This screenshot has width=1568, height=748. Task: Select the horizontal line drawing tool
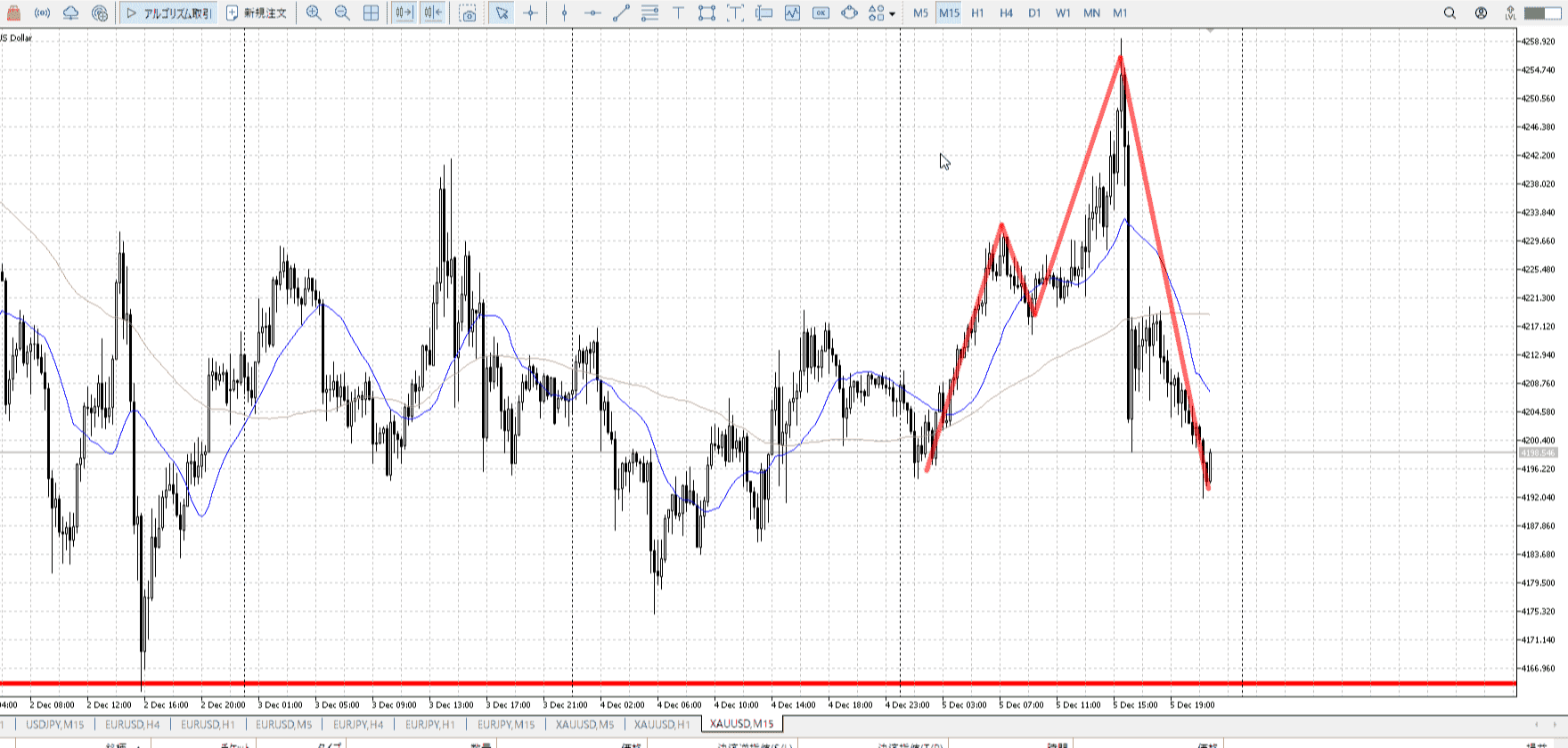[592, 13]
